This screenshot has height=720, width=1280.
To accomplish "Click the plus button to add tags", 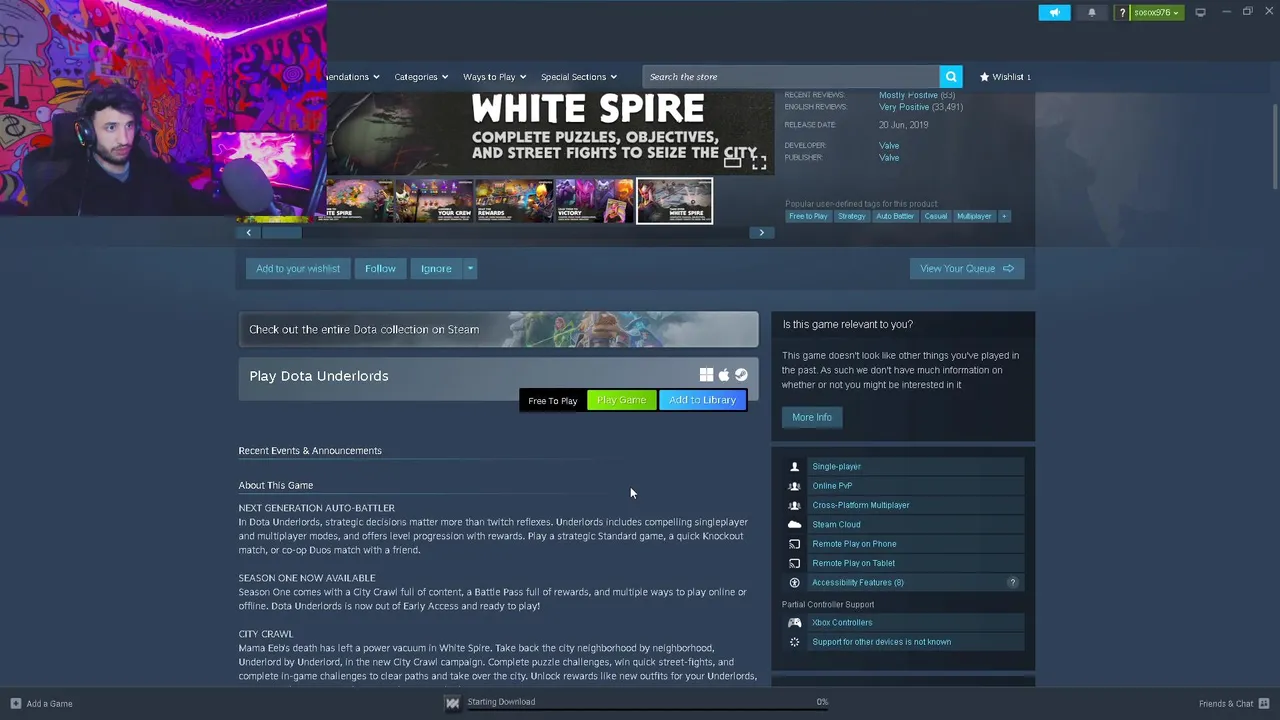I will pyautogui.click(x=1004, y=216).
